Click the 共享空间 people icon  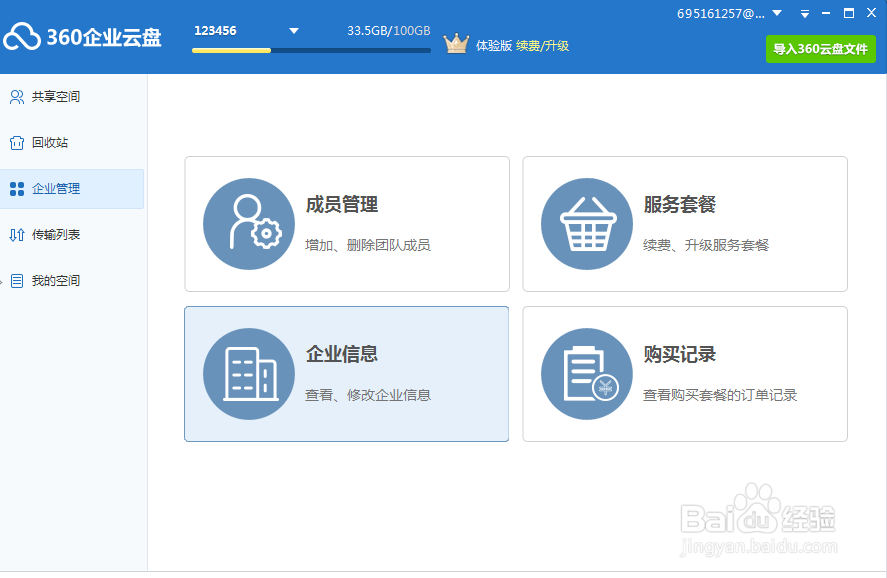click(x=17, y=97)
